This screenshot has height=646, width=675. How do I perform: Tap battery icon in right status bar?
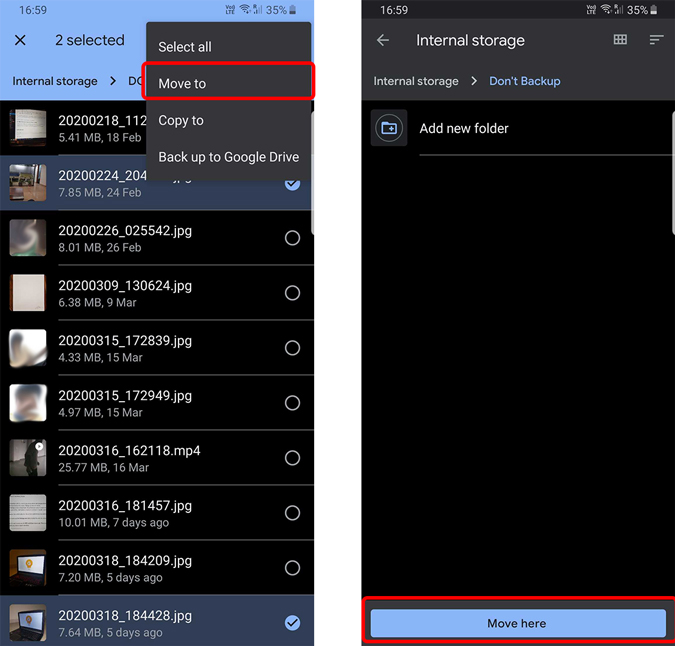(654, 10)
